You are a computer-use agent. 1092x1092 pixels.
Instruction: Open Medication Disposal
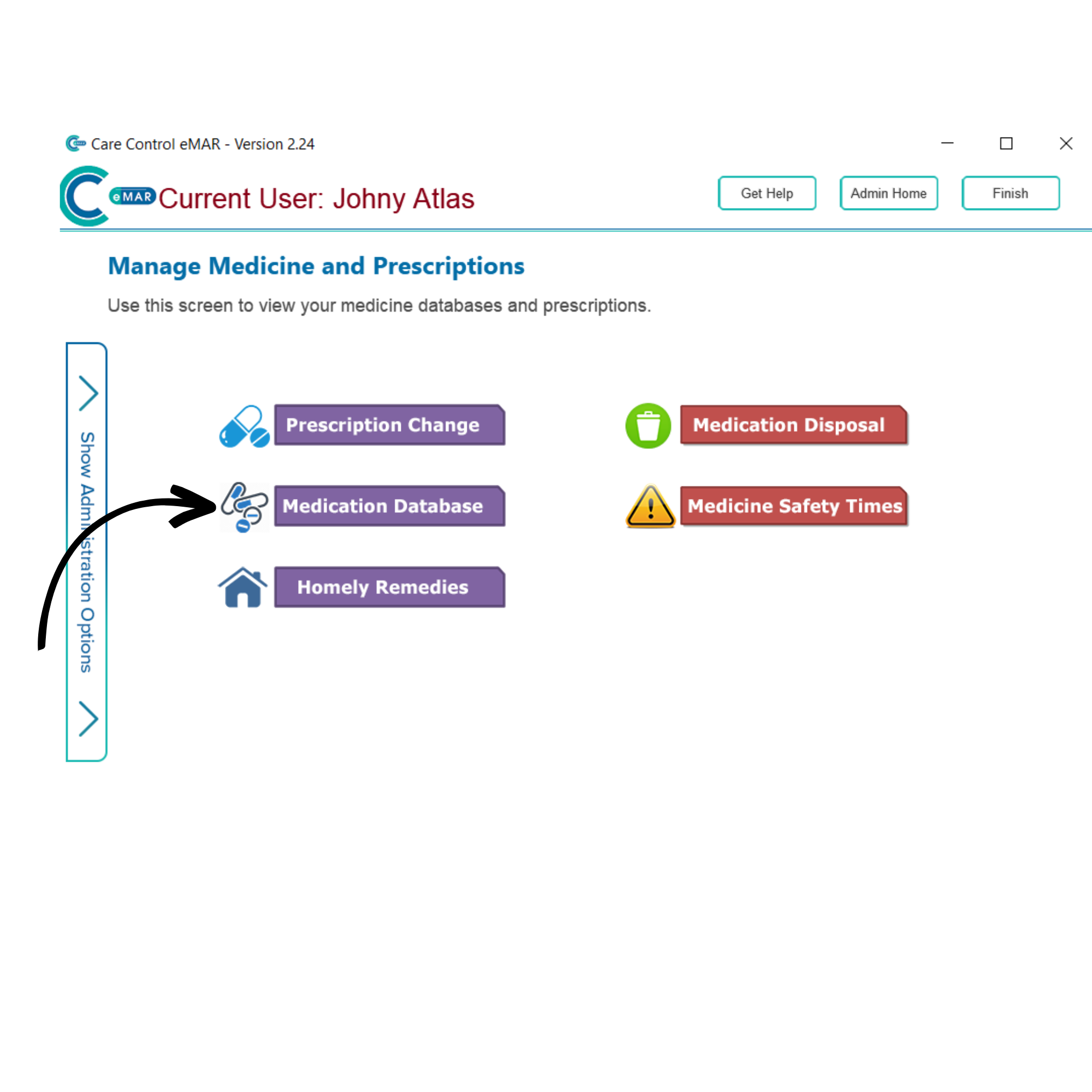pyautogui.click(x=794, y=425)
